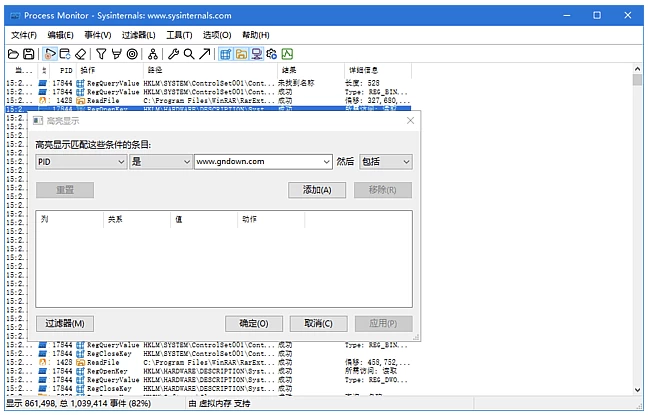Open the 工具(T) menu
The width and height of the screenshot is (648, 415).
(179, 35)
